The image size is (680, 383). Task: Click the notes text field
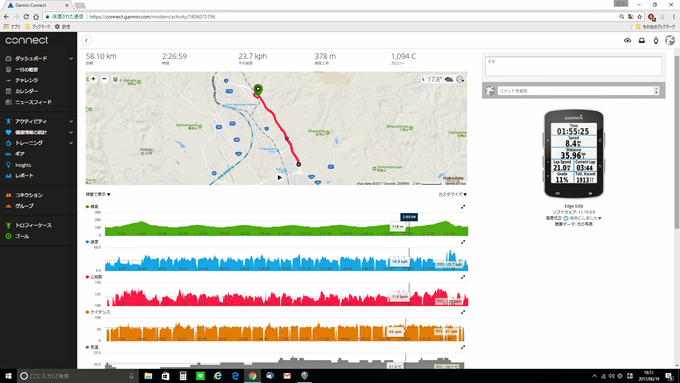(573, 66)
